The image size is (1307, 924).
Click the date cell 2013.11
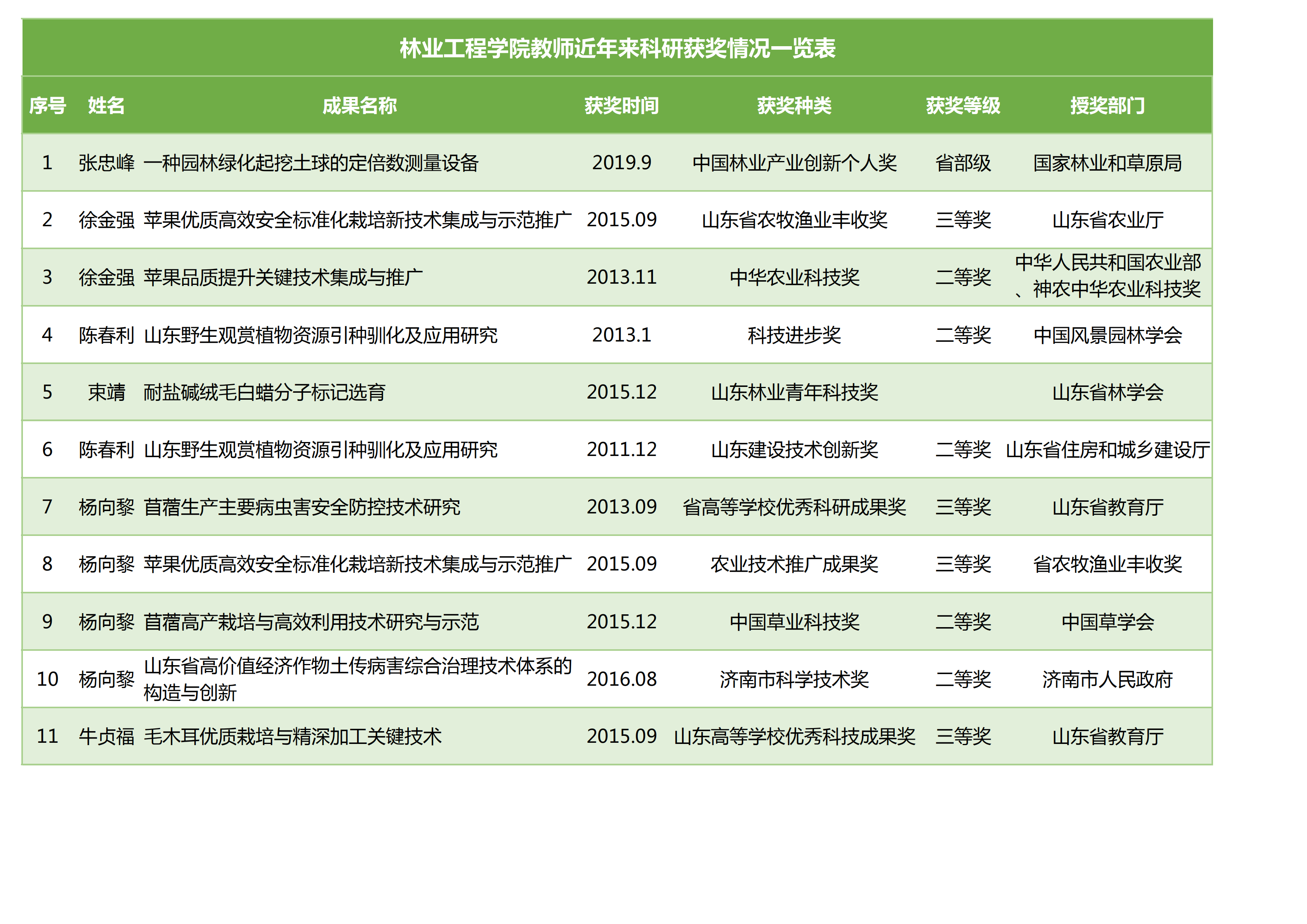pyautogui.click(x=621, y=277)
